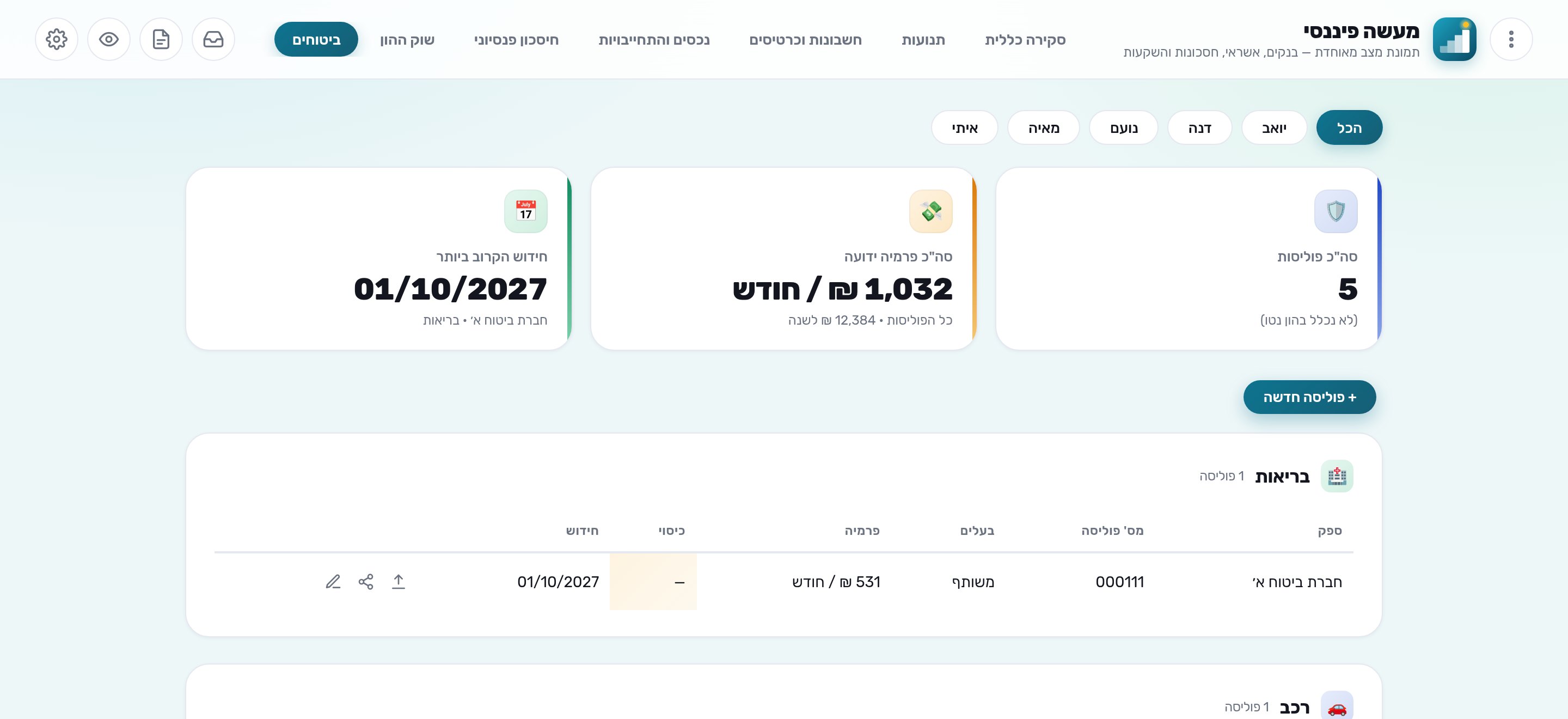This screenshot has width=1568, height=719.
Task: Click the מס' פוליסה column header
Action: (x=1113, y=531)
